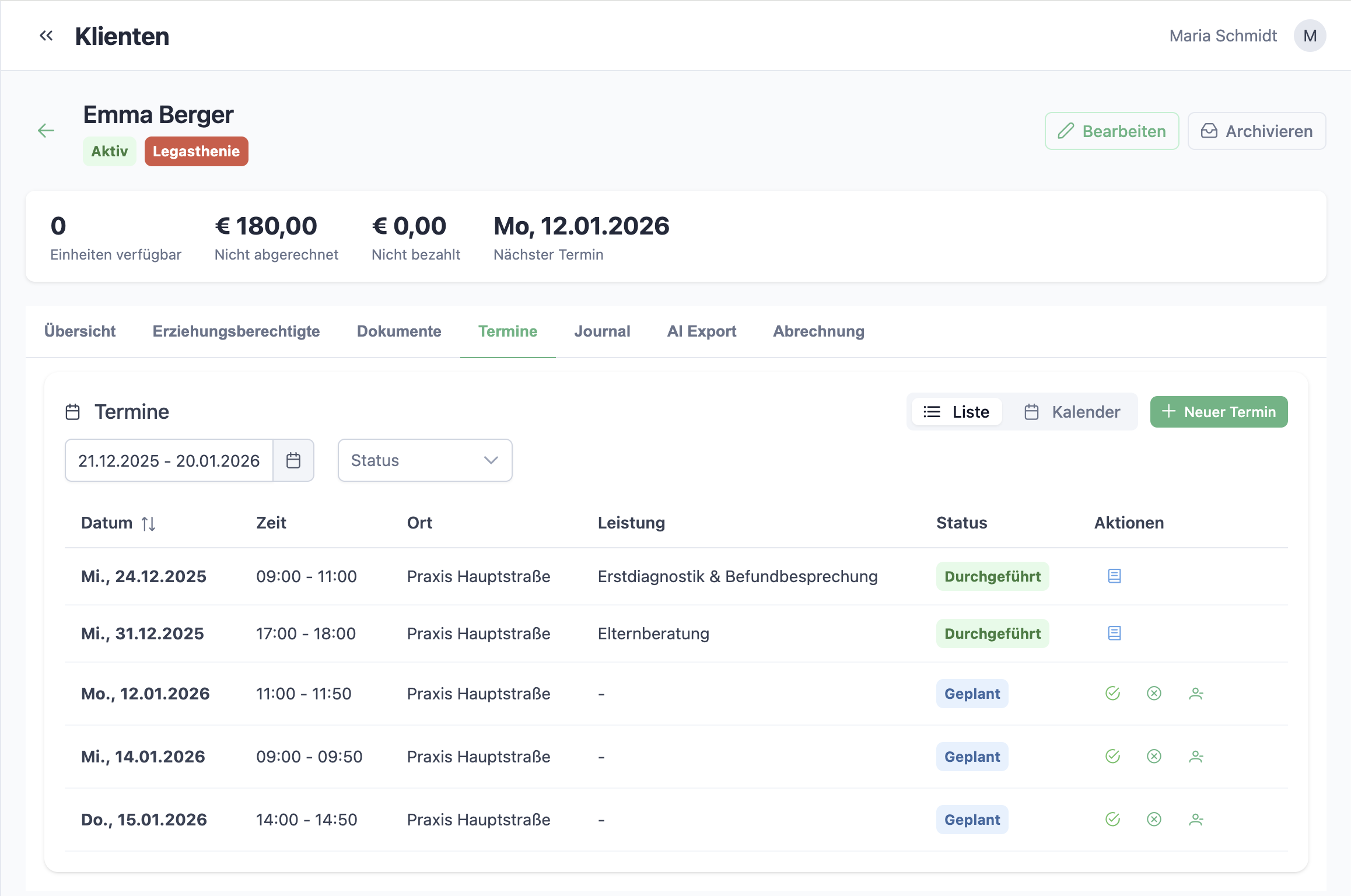Switch appointments view to Liste

[x=957, y=412]
